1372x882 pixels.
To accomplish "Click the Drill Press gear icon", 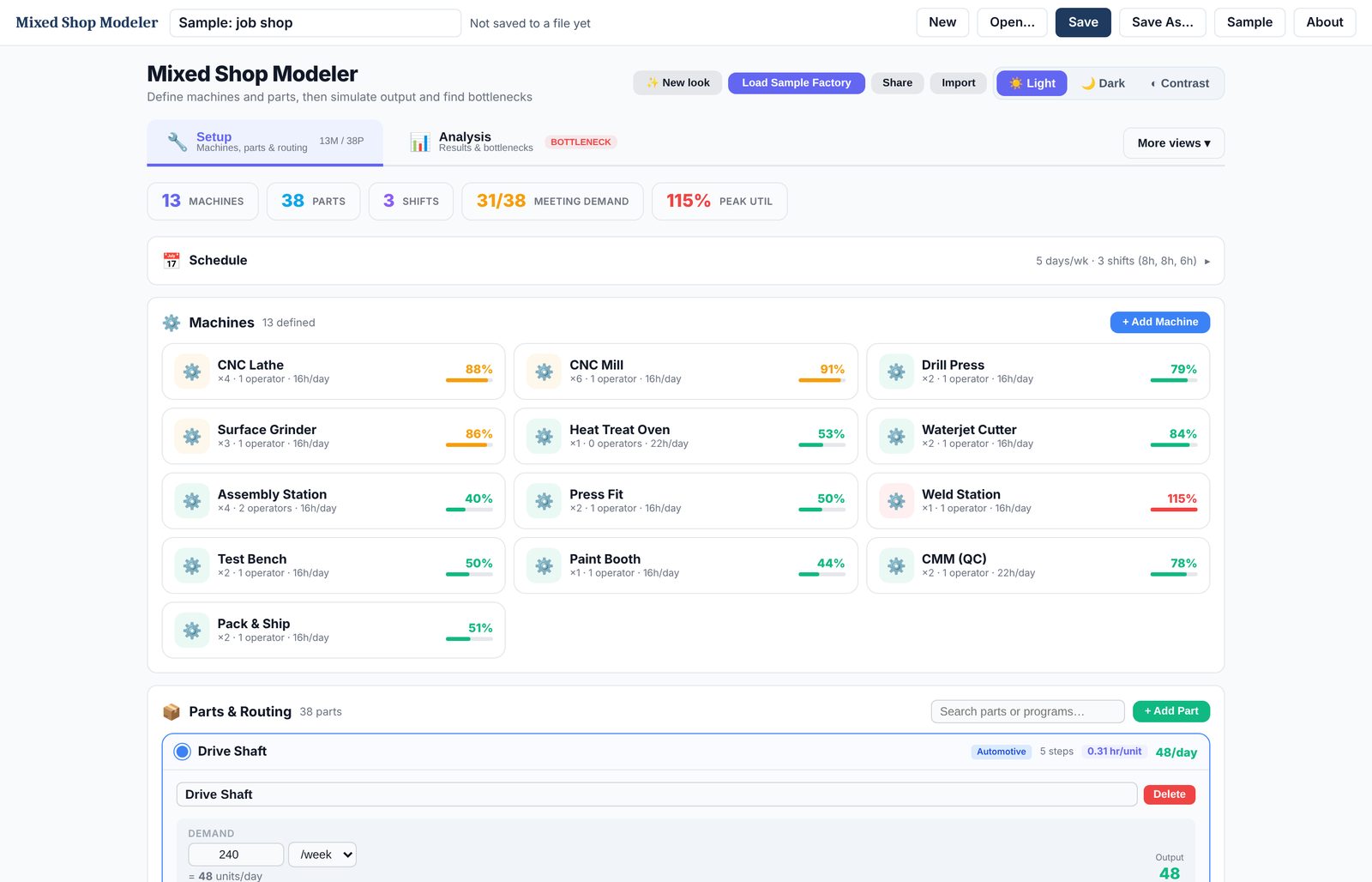I will 896,372.
